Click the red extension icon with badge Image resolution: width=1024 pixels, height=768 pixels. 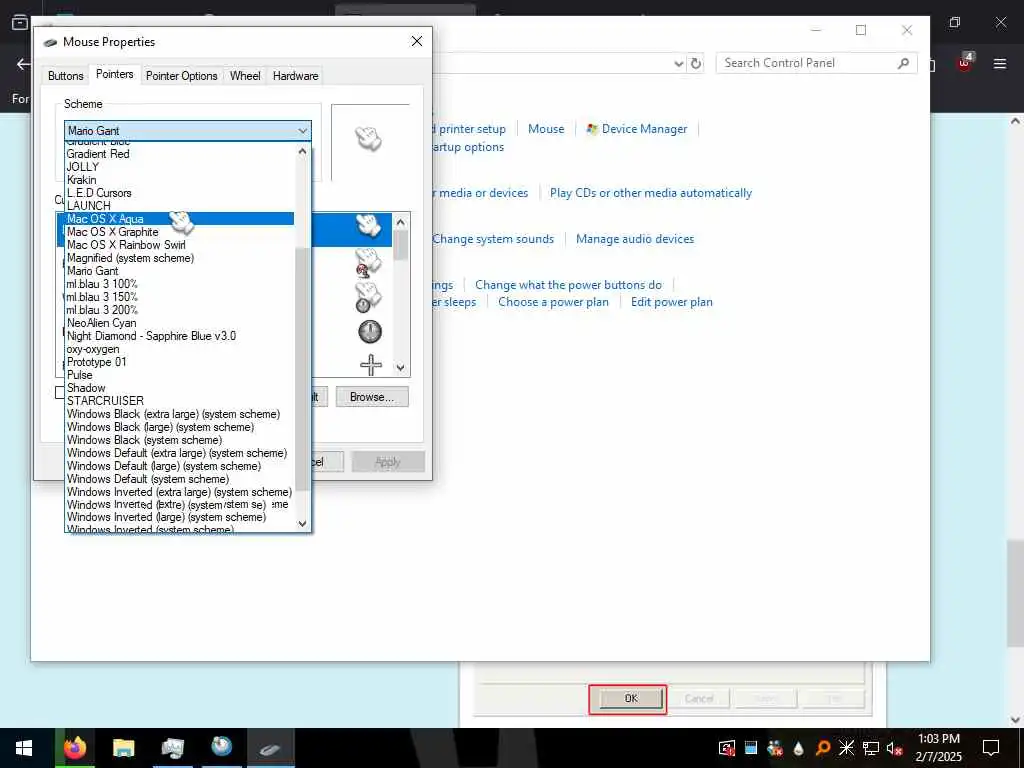tap(965, 62)
